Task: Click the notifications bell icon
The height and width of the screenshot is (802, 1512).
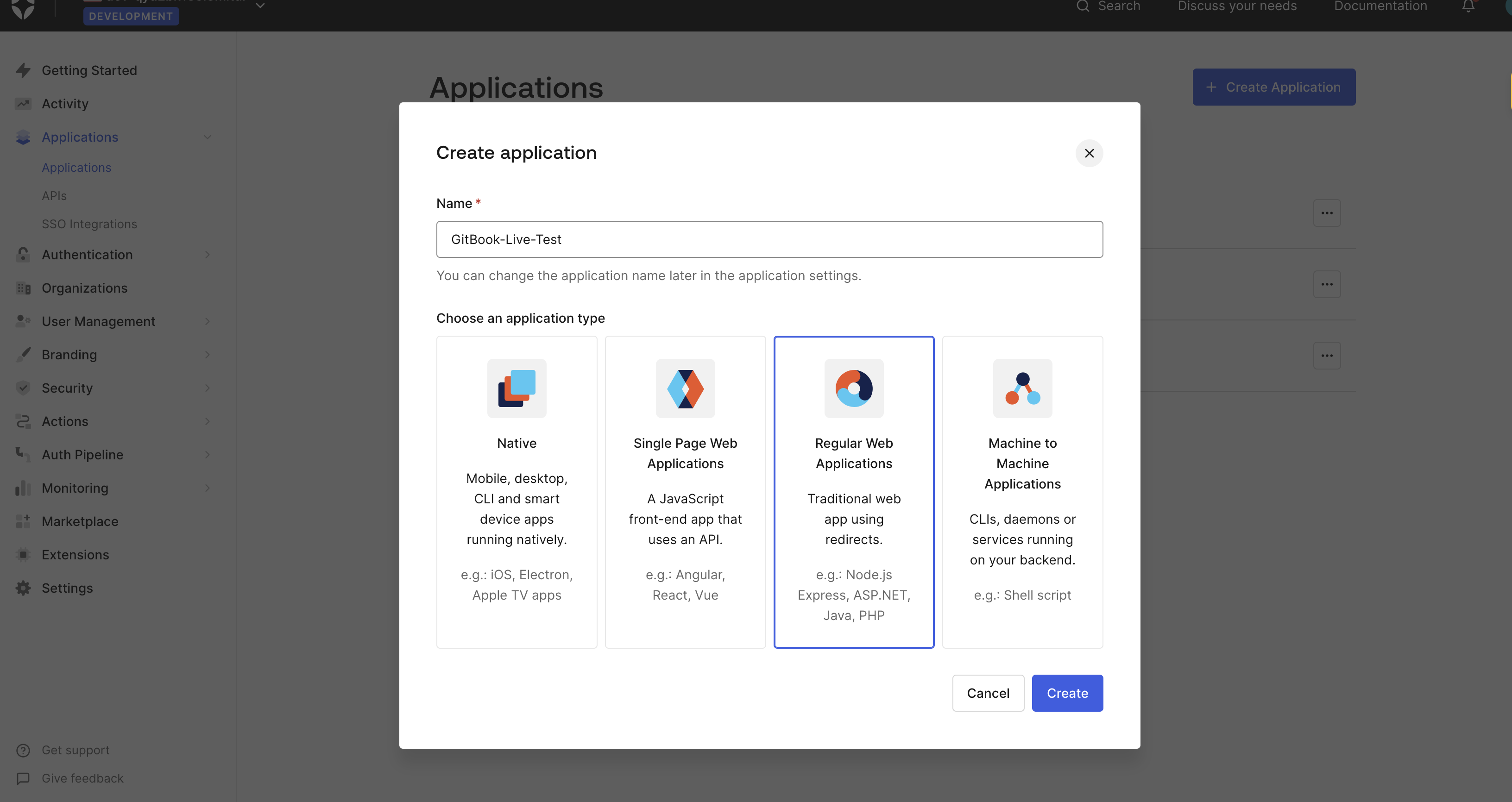Action: pos(1468,6)
